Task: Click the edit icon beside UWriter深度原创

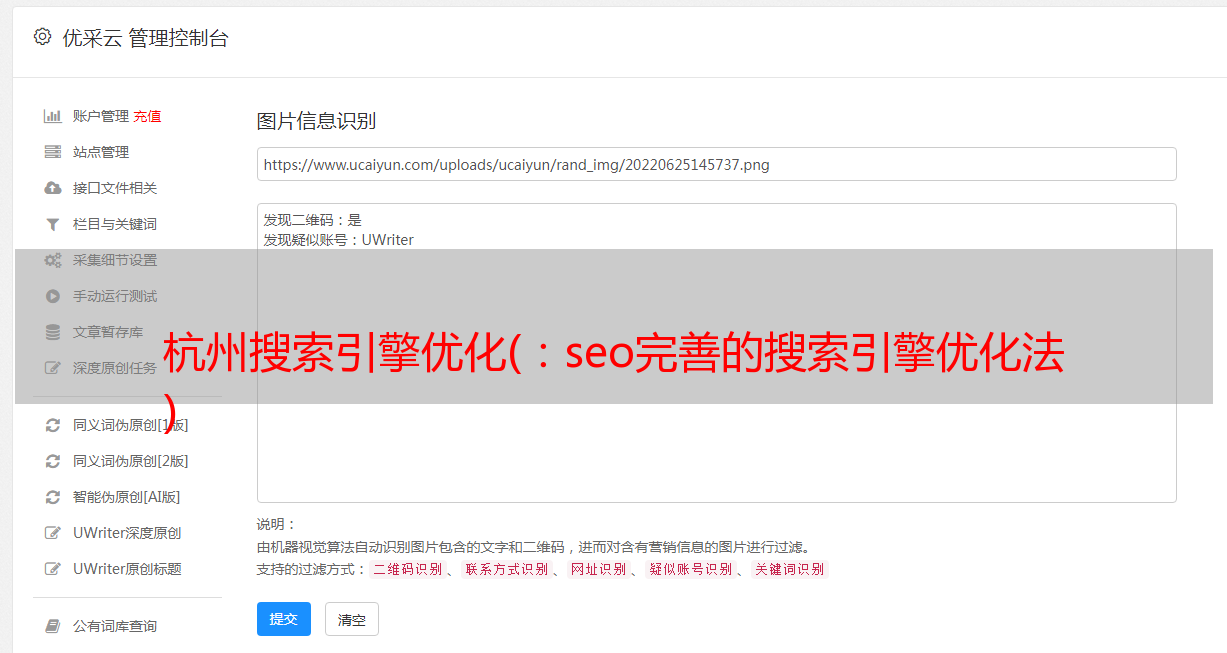Action: tap(53, 533)
